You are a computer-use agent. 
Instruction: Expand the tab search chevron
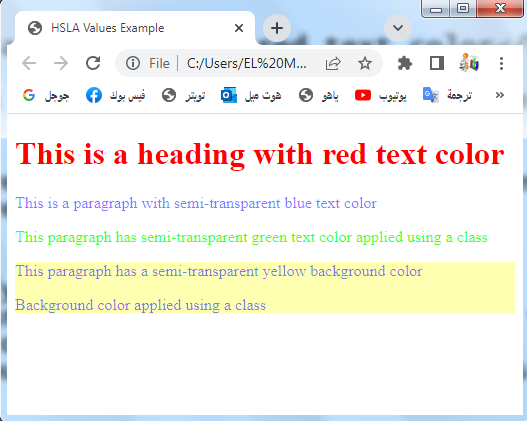click(x=398, y=28)
